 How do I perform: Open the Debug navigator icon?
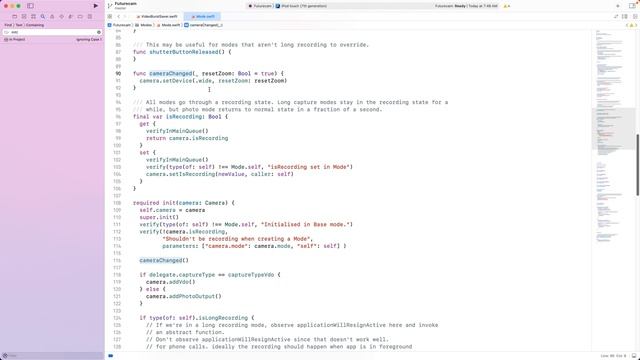(71, 17)
